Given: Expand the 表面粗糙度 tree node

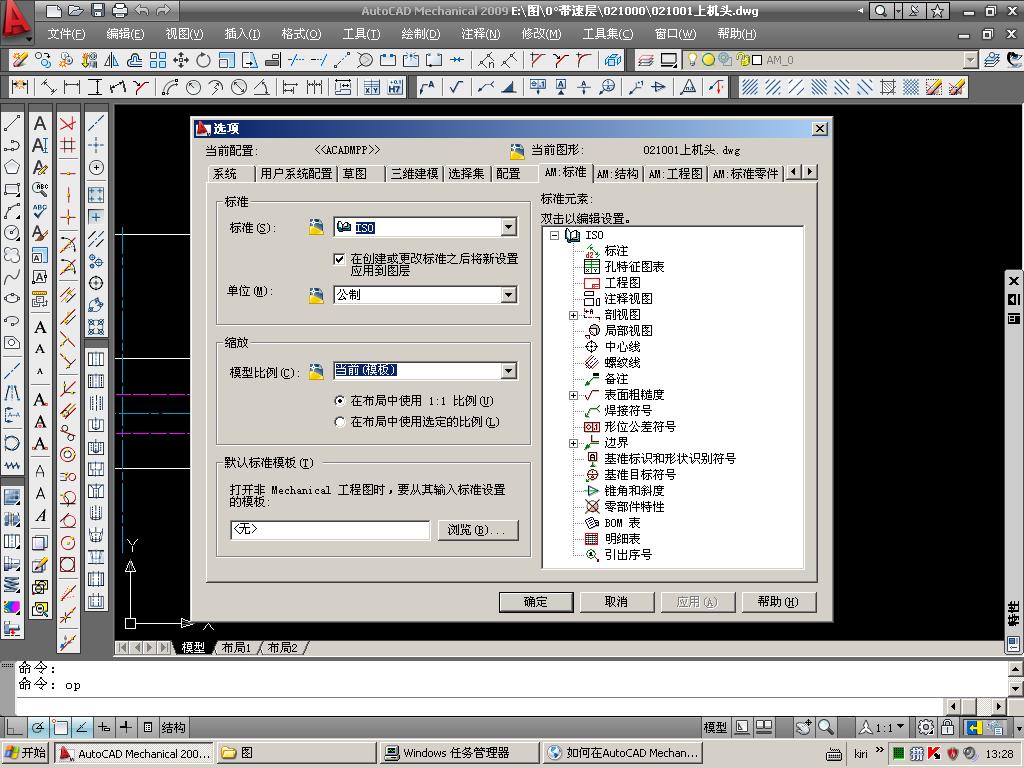Looking at the screenshot, I should point(573,395).
